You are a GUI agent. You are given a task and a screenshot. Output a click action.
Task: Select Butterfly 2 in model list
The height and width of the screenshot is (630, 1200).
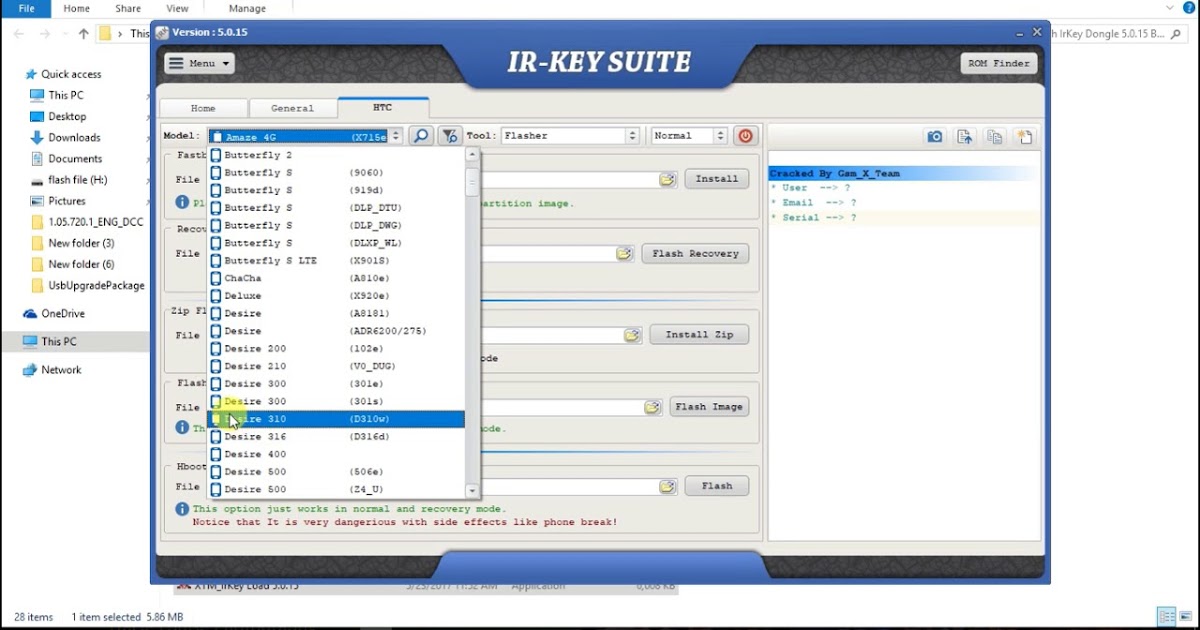(x=336, y=155)
